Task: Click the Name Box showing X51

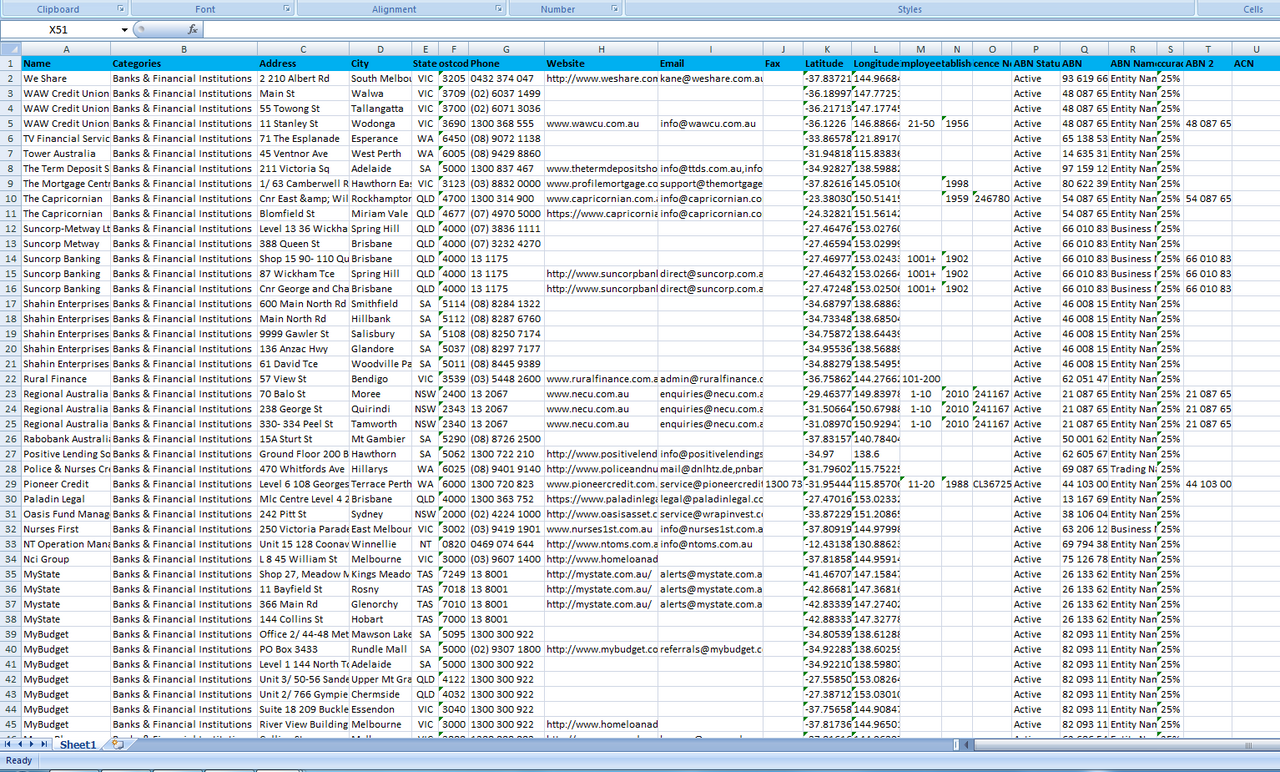Action: click(x=60, y=30)
